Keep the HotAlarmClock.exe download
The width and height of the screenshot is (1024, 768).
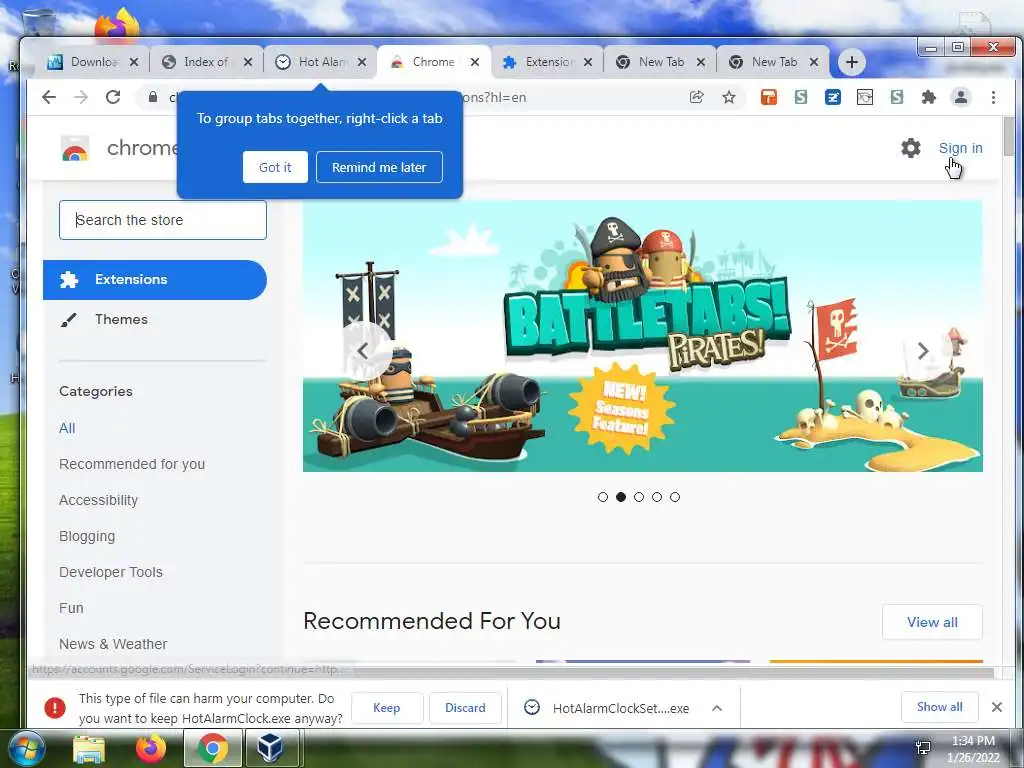[387, 707]
